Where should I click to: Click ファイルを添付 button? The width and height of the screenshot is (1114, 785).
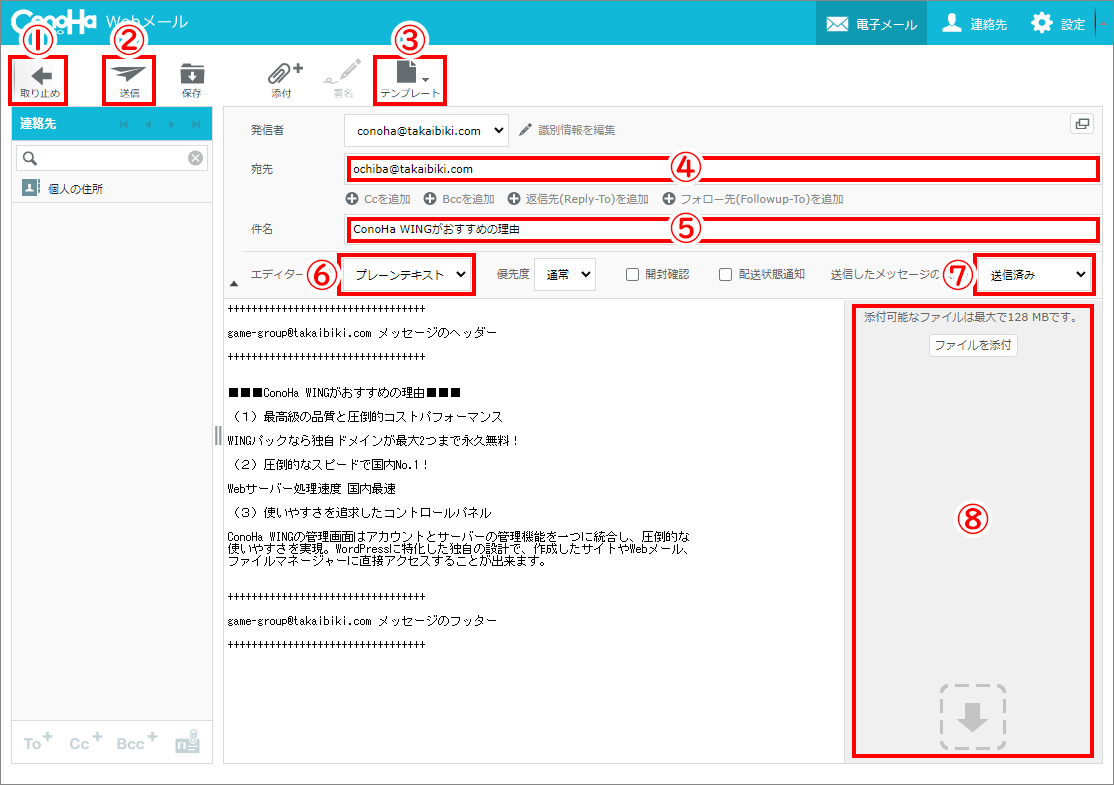click(x=973, y=345)
